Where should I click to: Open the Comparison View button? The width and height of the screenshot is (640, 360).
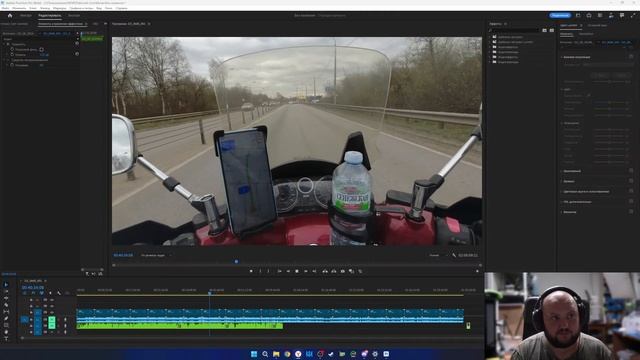(x=351, y=271)
